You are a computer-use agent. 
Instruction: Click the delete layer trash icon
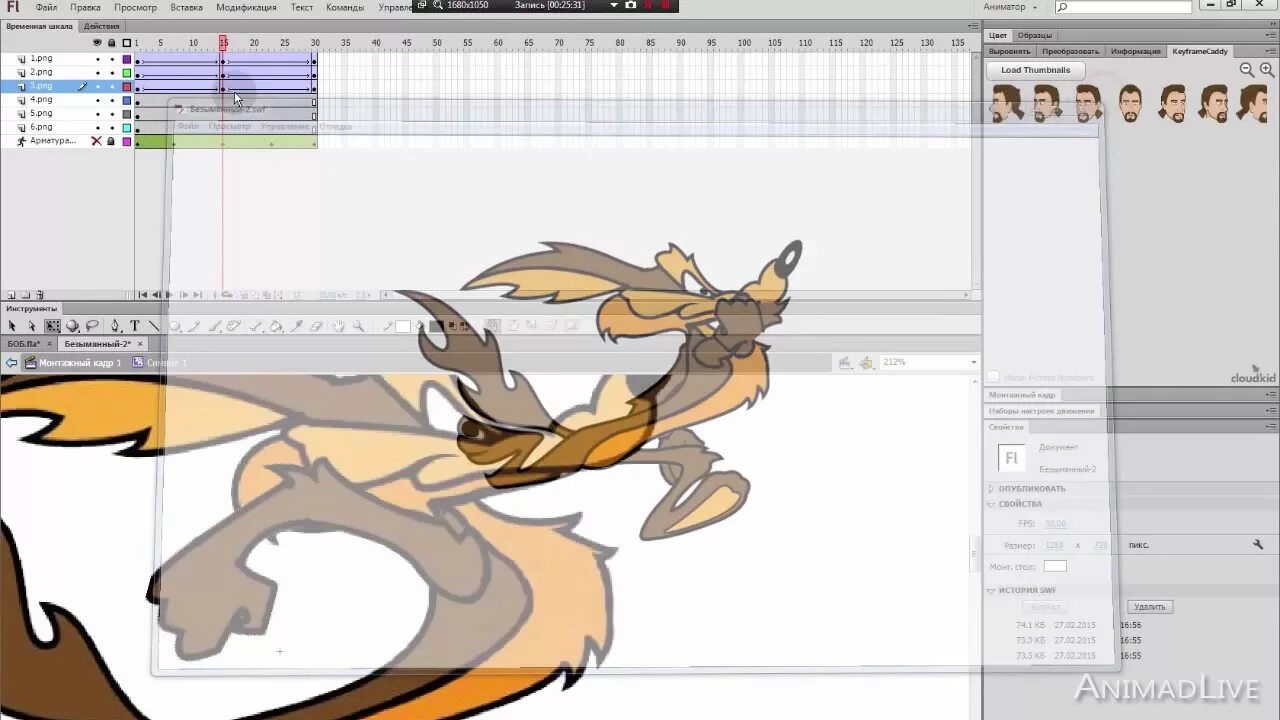40,295
